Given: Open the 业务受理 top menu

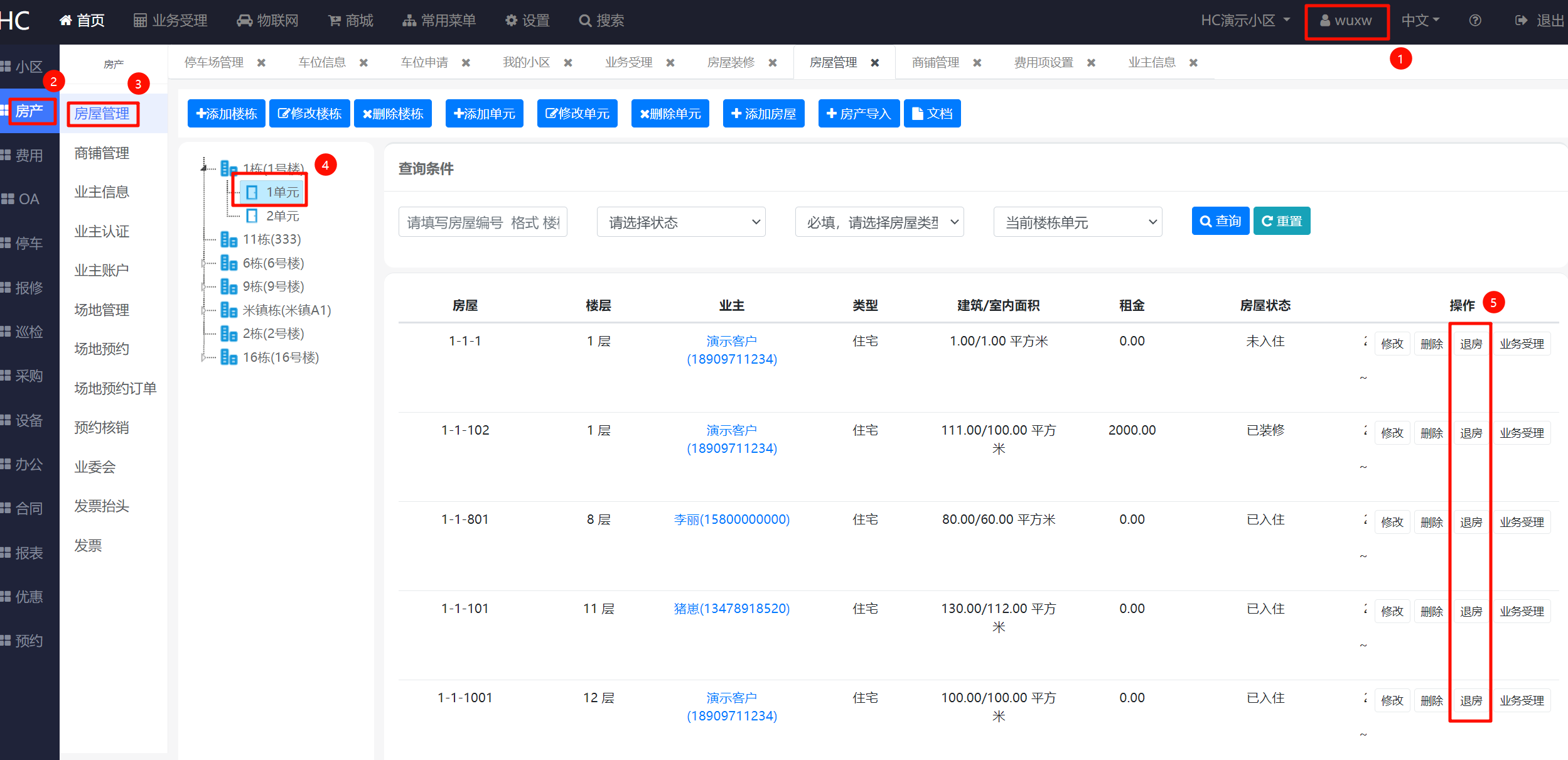Looking at the screenshot, I should [170, 21].
